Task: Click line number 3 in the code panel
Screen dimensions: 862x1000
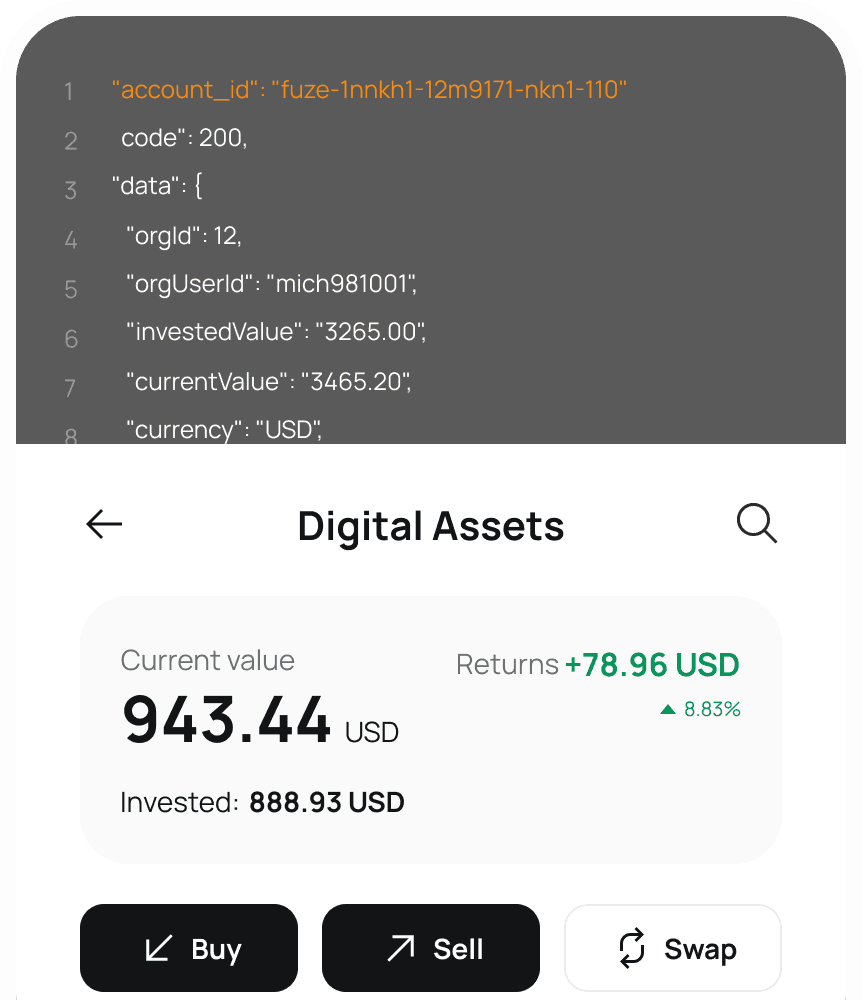Action: pos(70,190)
